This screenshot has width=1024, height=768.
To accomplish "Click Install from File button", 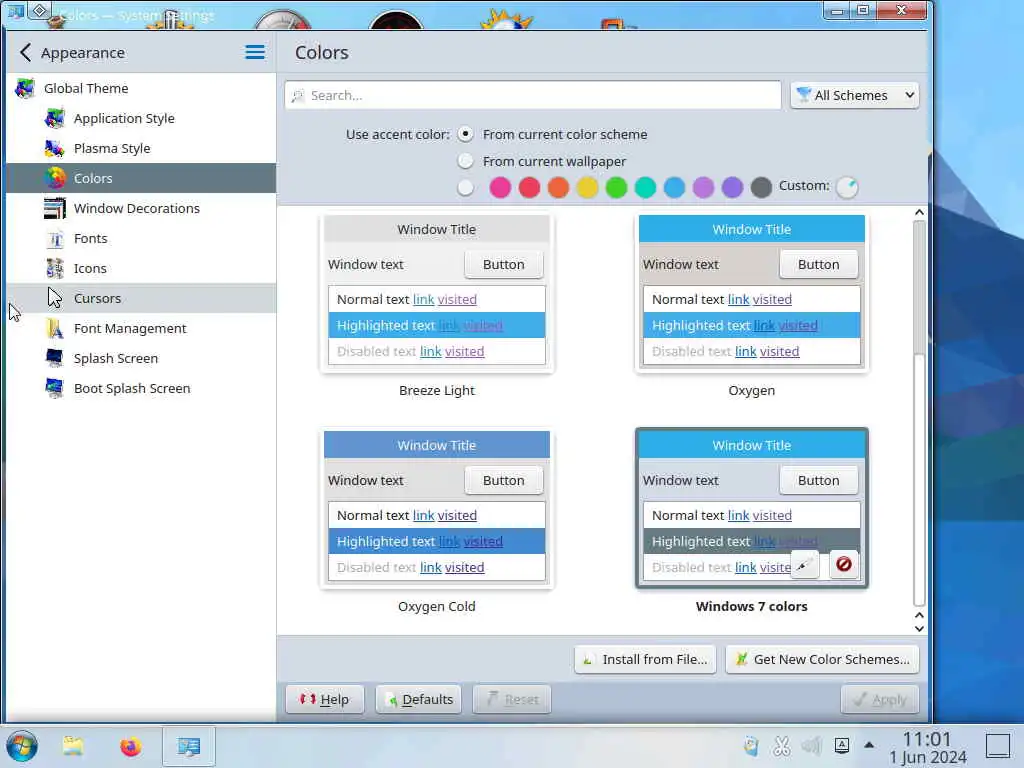I will point(645,660).
